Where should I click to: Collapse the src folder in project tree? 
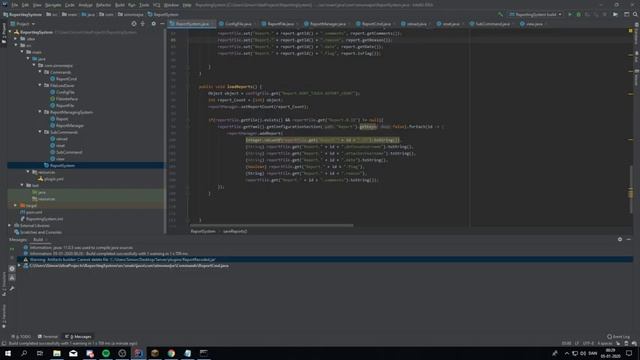tap(16, 45)
